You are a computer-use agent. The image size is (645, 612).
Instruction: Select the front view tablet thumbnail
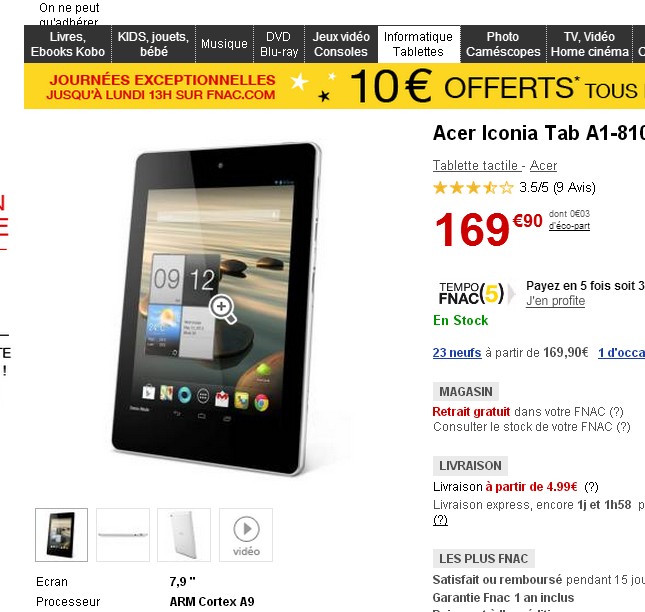61,535
